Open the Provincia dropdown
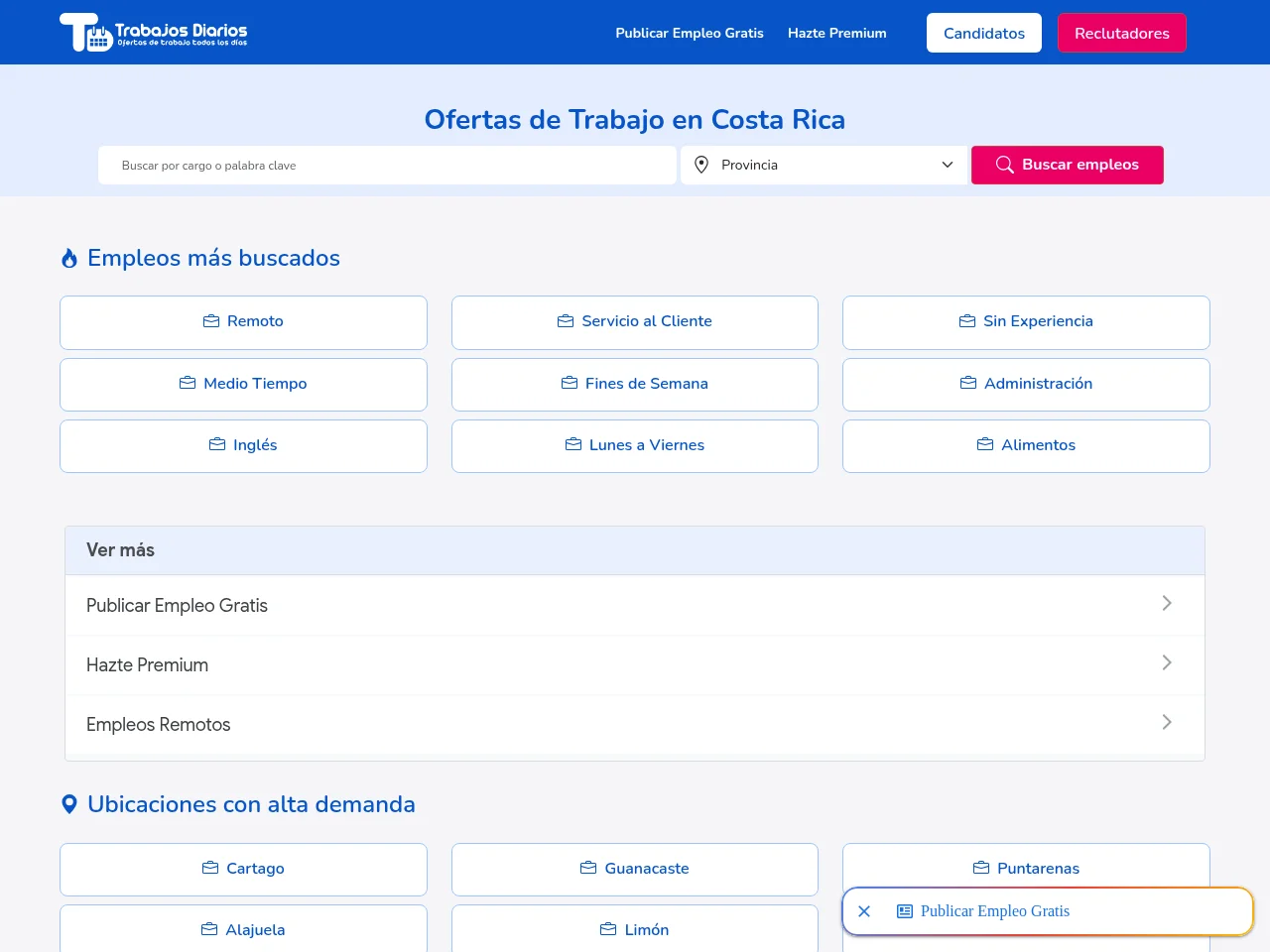 click(x=824, y=165)
